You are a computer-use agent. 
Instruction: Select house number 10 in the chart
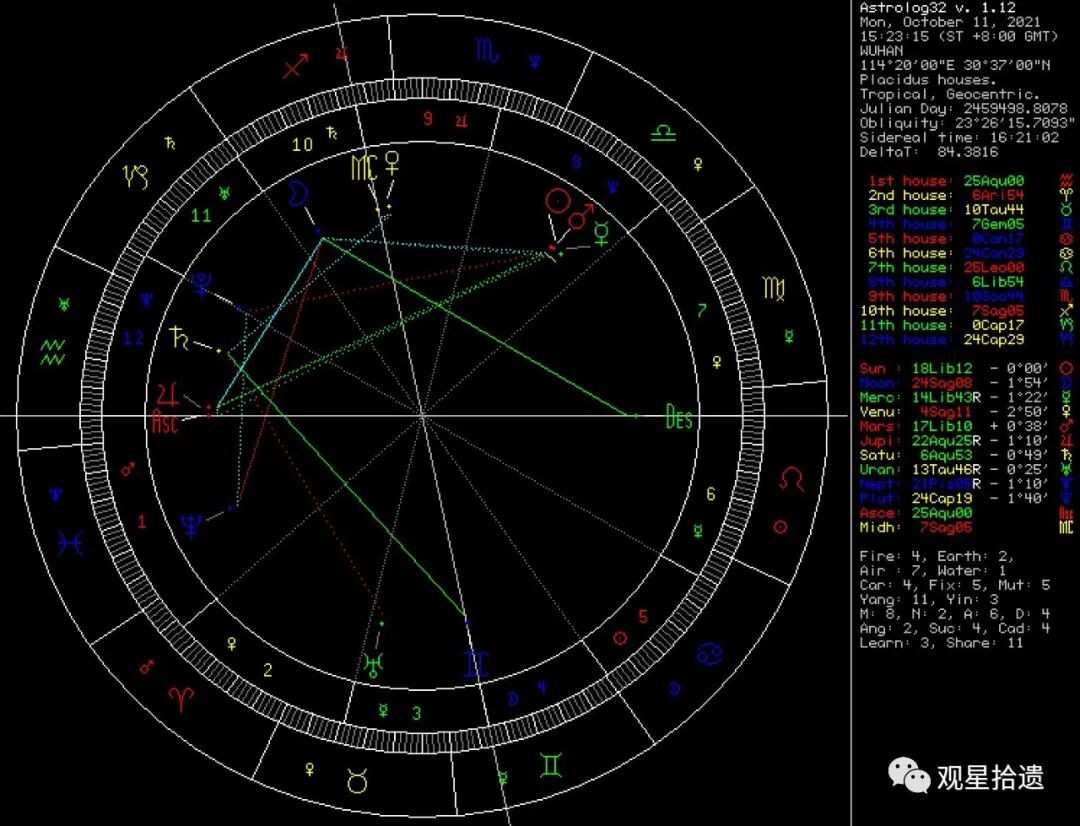tap(302, 145)
